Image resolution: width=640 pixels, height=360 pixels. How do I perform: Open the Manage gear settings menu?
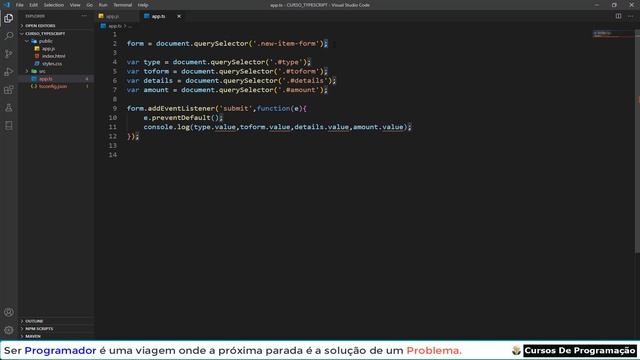tap(9, 330)
